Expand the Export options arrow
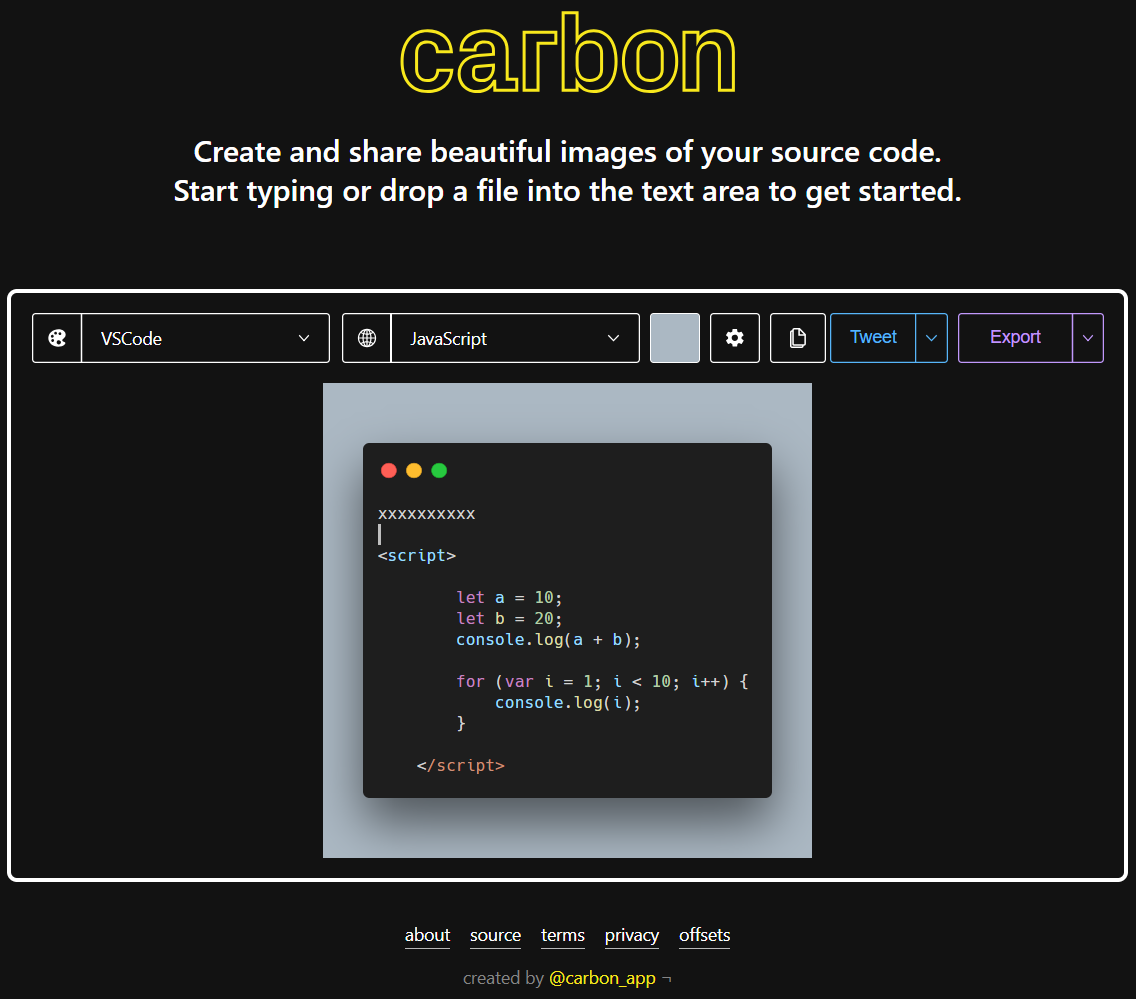This screenshot has height=999, width=1136. coord(1087,338)
